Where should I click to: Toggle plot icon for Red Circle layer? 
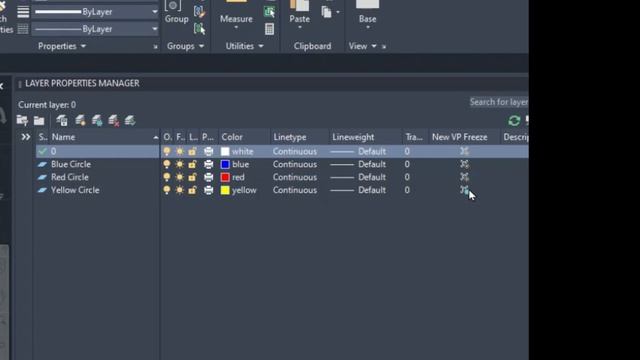[x=209, y=178]
